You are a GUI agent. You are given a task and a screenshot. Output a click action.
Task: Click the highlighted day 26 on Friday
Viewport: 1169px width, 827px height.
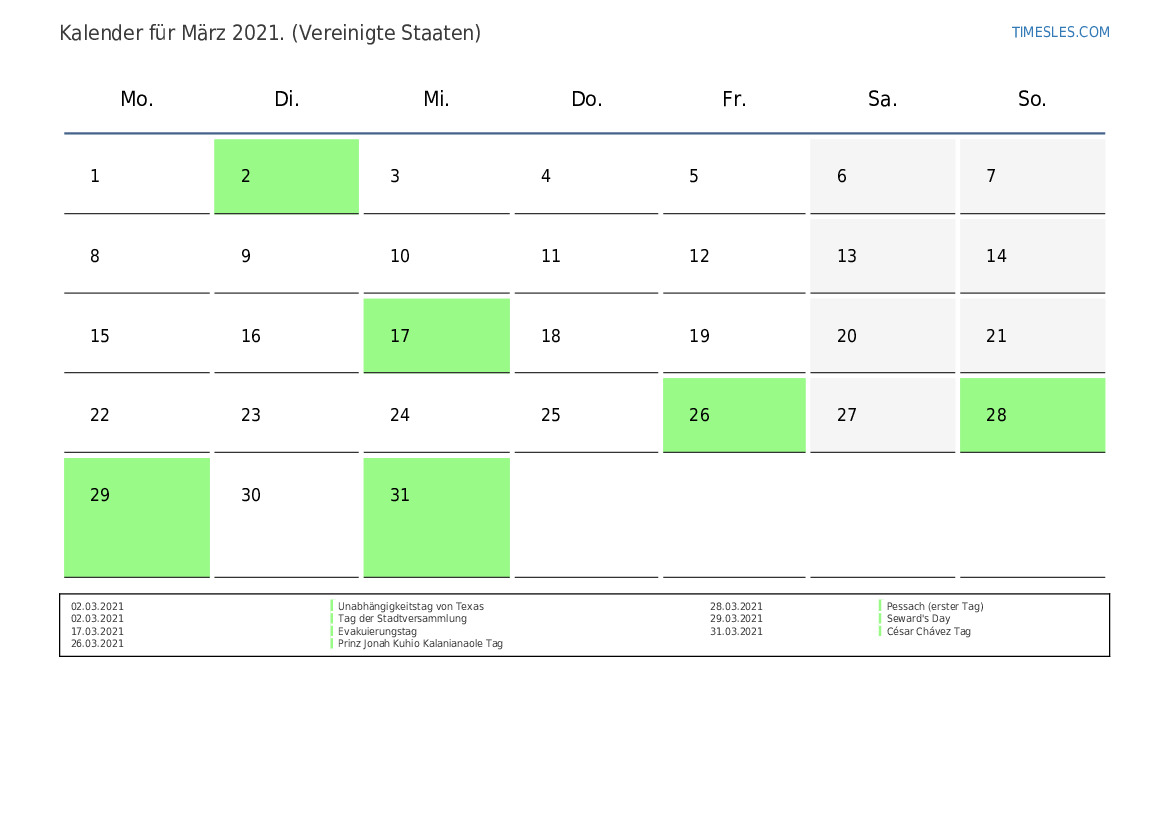(x=734, y=415)
